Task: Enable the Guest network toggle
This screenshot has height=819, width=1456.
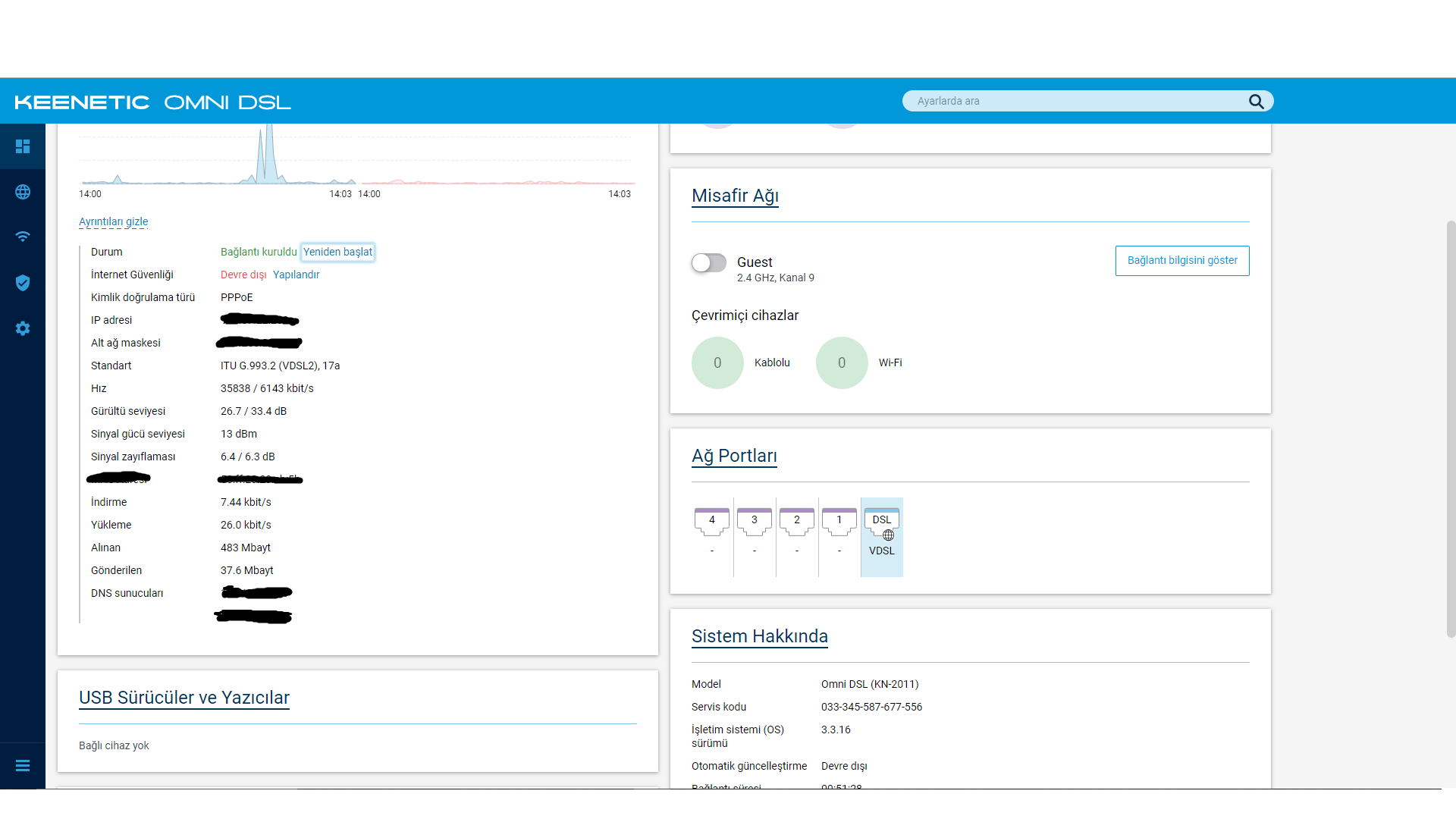Action: pyautogui.click(x=708, y=263)
